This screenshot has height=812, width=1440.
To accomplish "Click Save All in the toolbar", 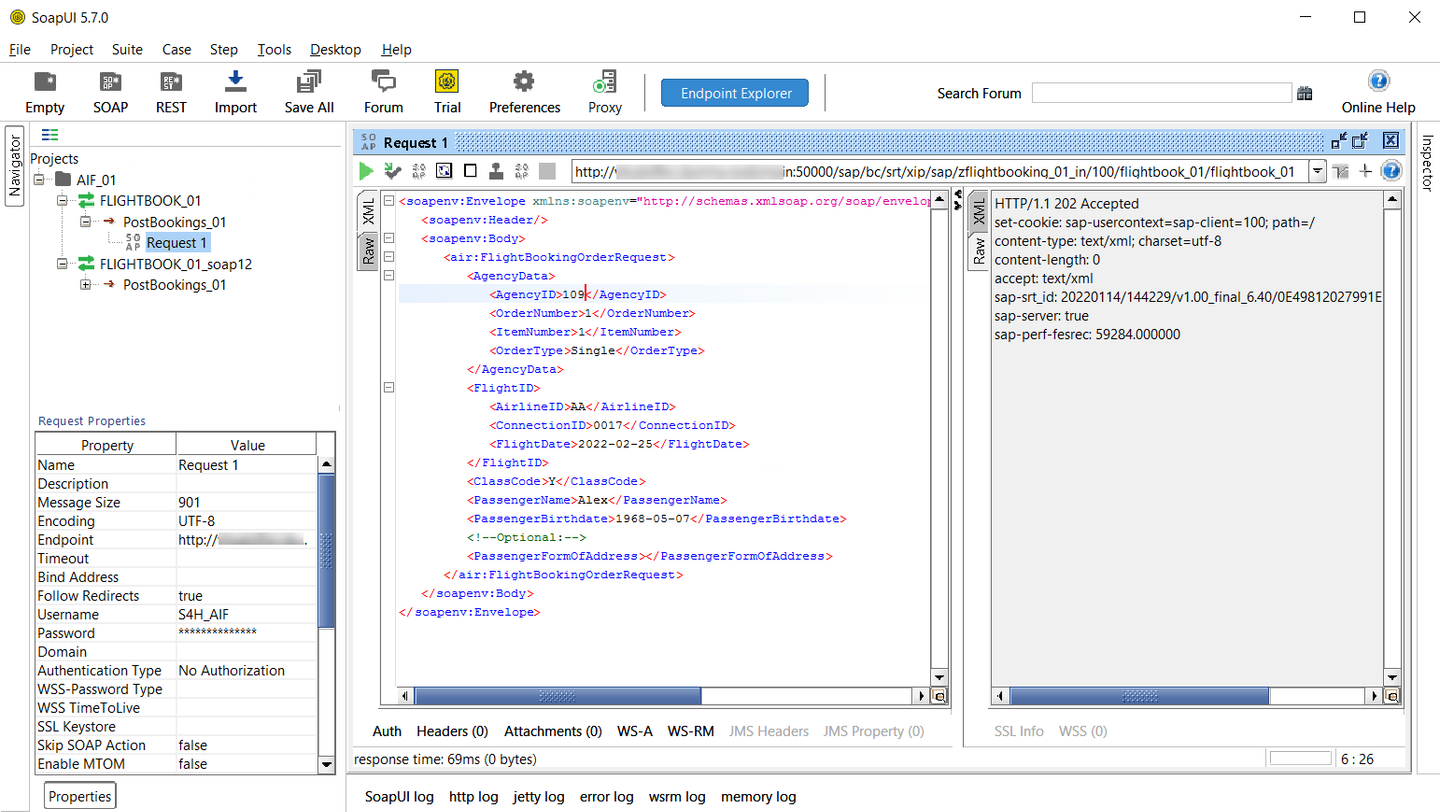I will point(309,83).
